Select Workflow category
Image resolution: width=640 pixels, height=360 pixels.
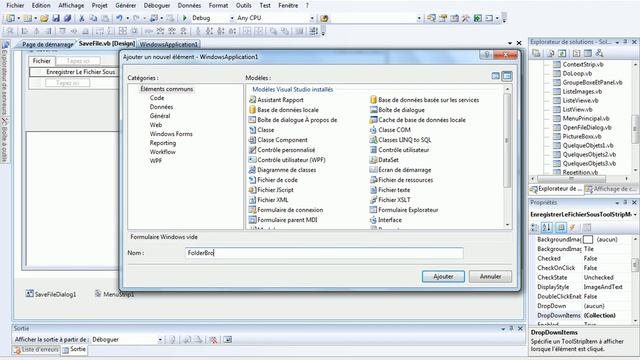[x=162, y=152]
